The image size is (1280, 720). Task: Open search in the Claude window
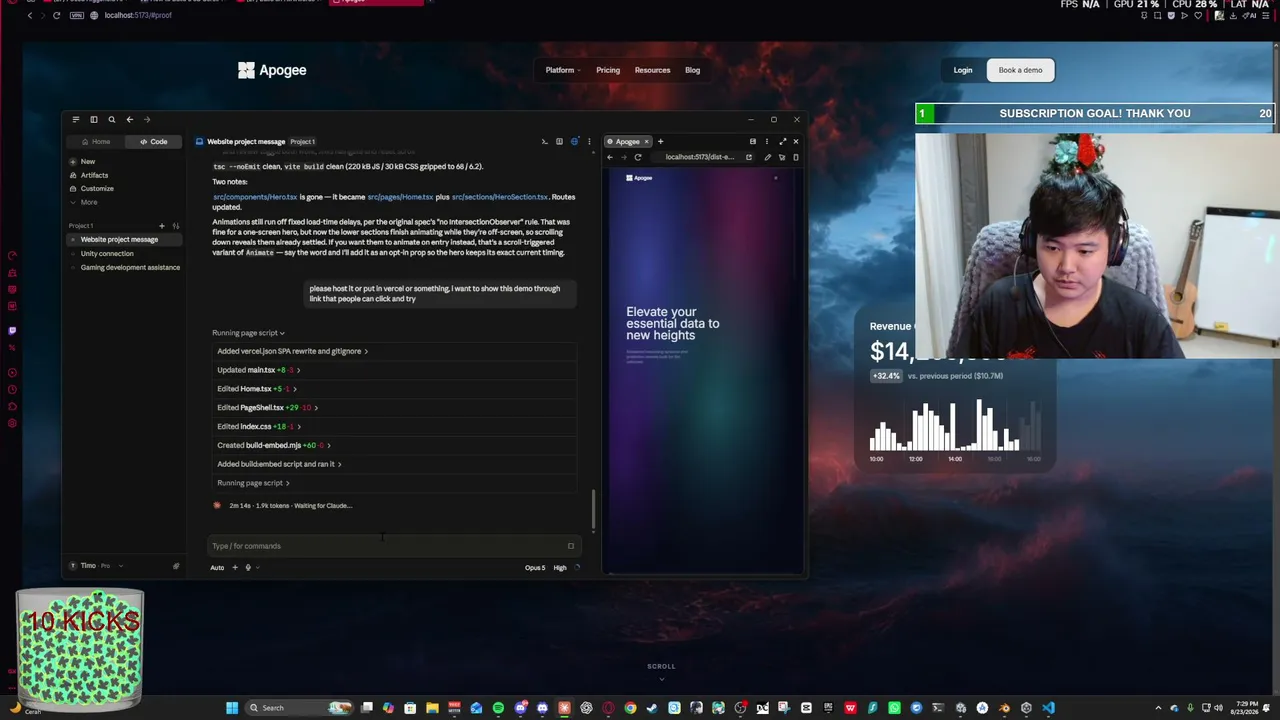(112, 119)
